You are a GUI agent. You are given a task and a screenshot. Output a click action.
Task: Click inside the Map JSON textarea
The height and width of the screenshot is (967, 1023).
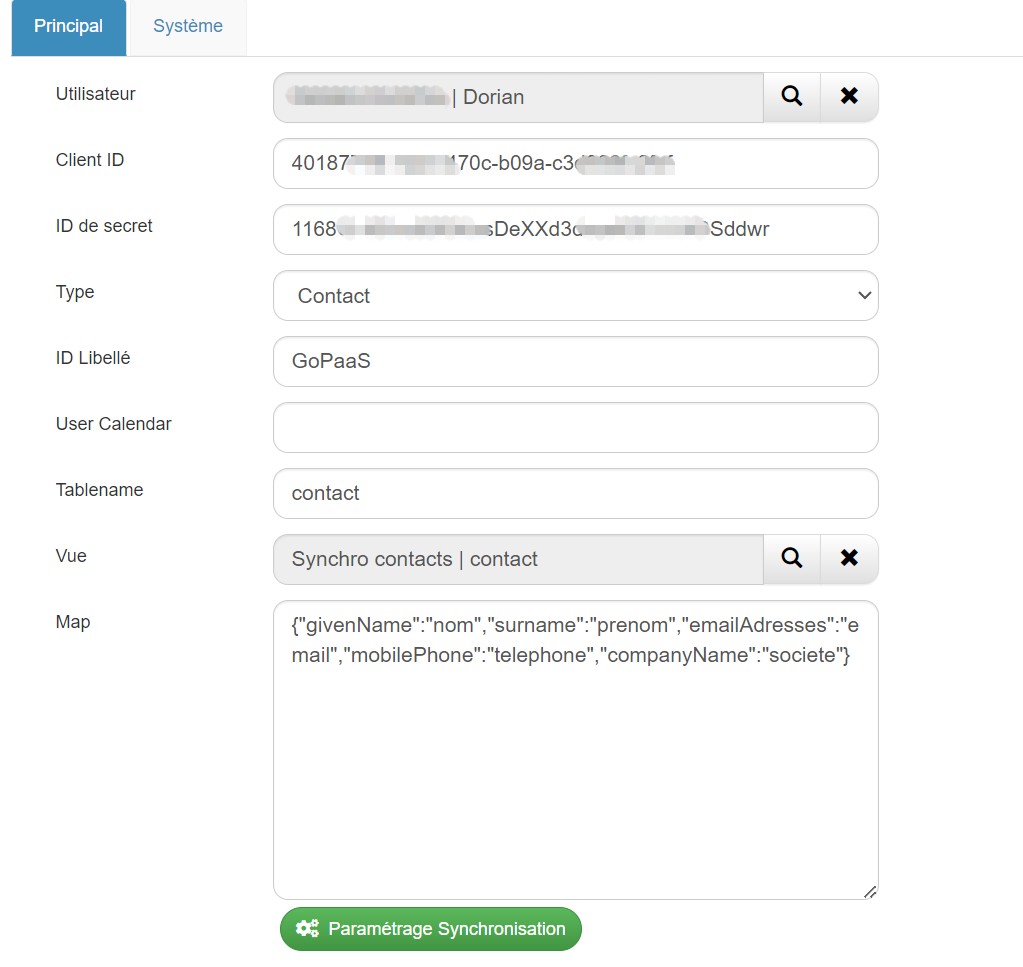[x=575, y=750]
